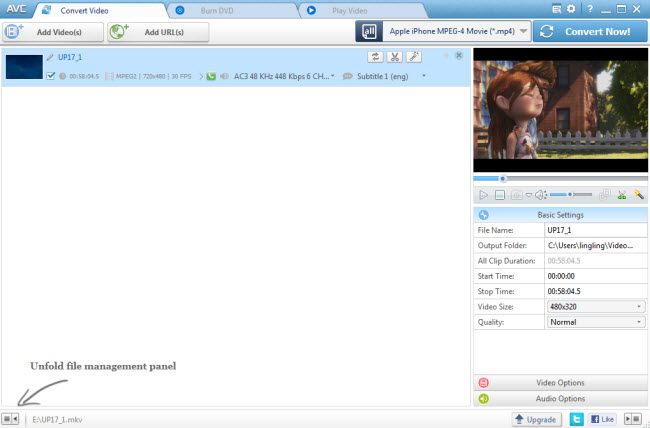Click the All Clip Duration value 00:58:04.5
Viewport: 650px width, 428px height.
tap(564, 261)
